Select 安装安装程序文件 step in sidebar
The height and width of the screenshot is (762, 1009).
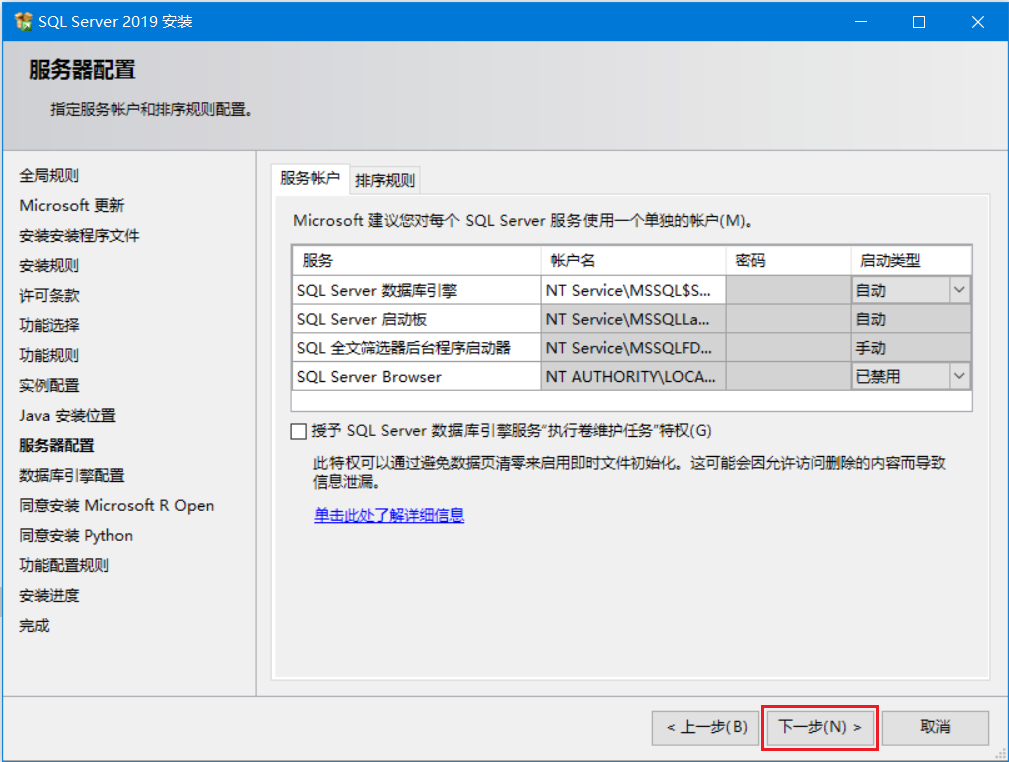pyautogui.click(x=79, y=236)
